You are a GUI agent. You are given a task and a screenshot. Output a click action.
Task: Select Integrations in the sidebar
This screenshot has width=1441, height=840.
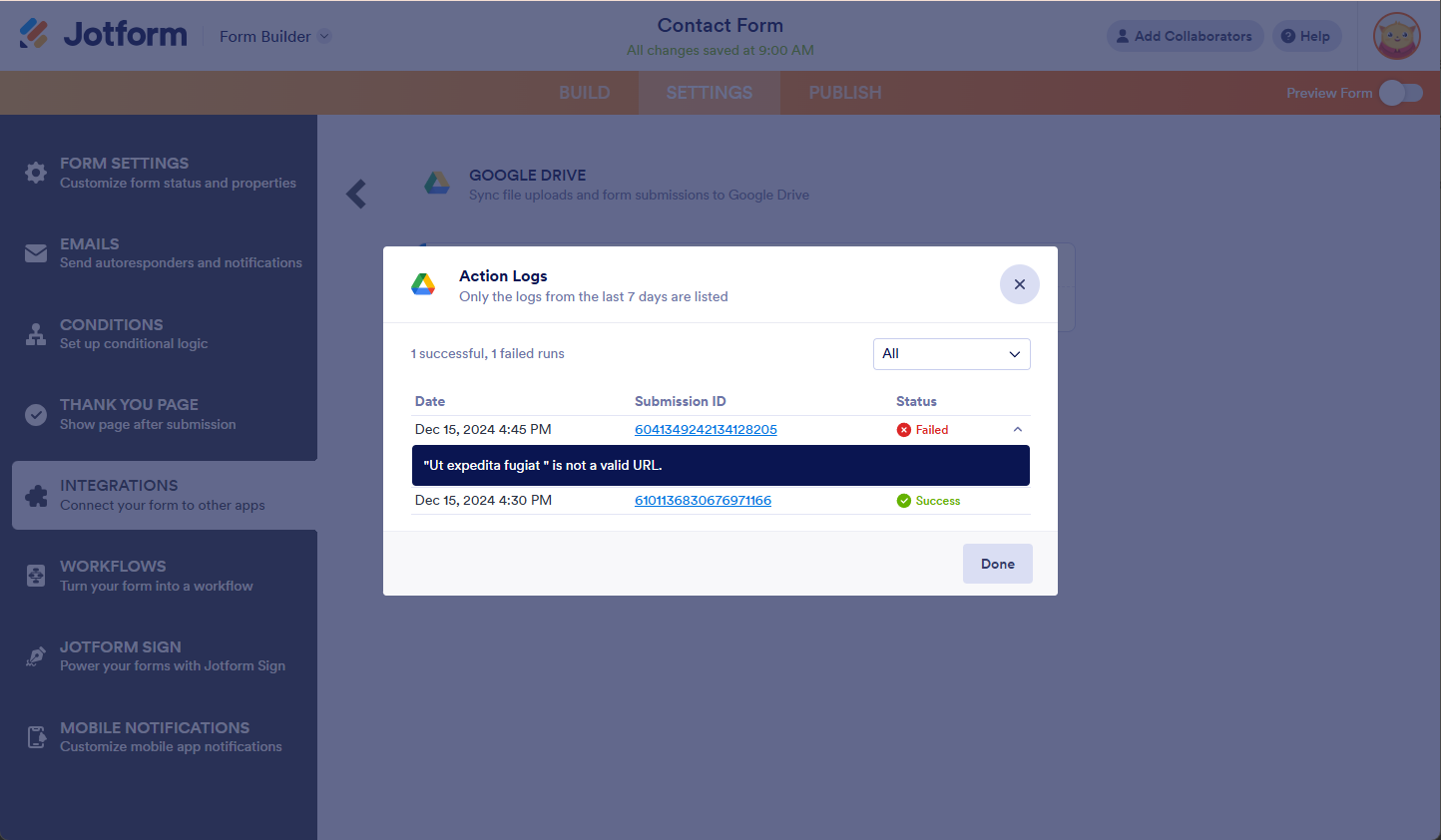coord(165,495)
